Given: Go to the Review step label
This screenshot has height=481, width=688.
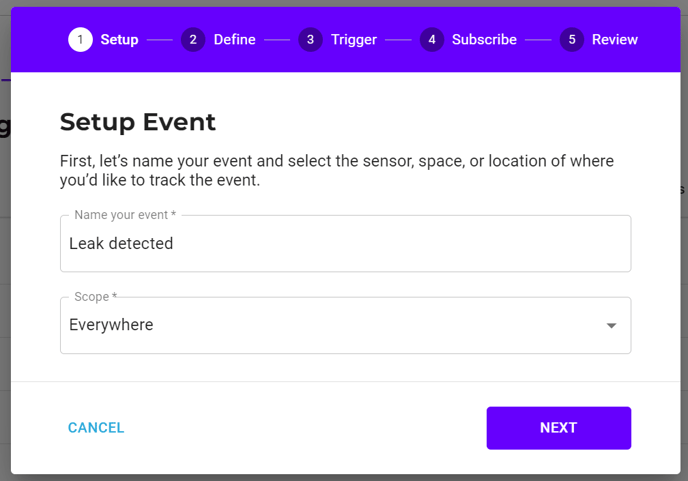Looking at the screenshot, I should (615, 39).
